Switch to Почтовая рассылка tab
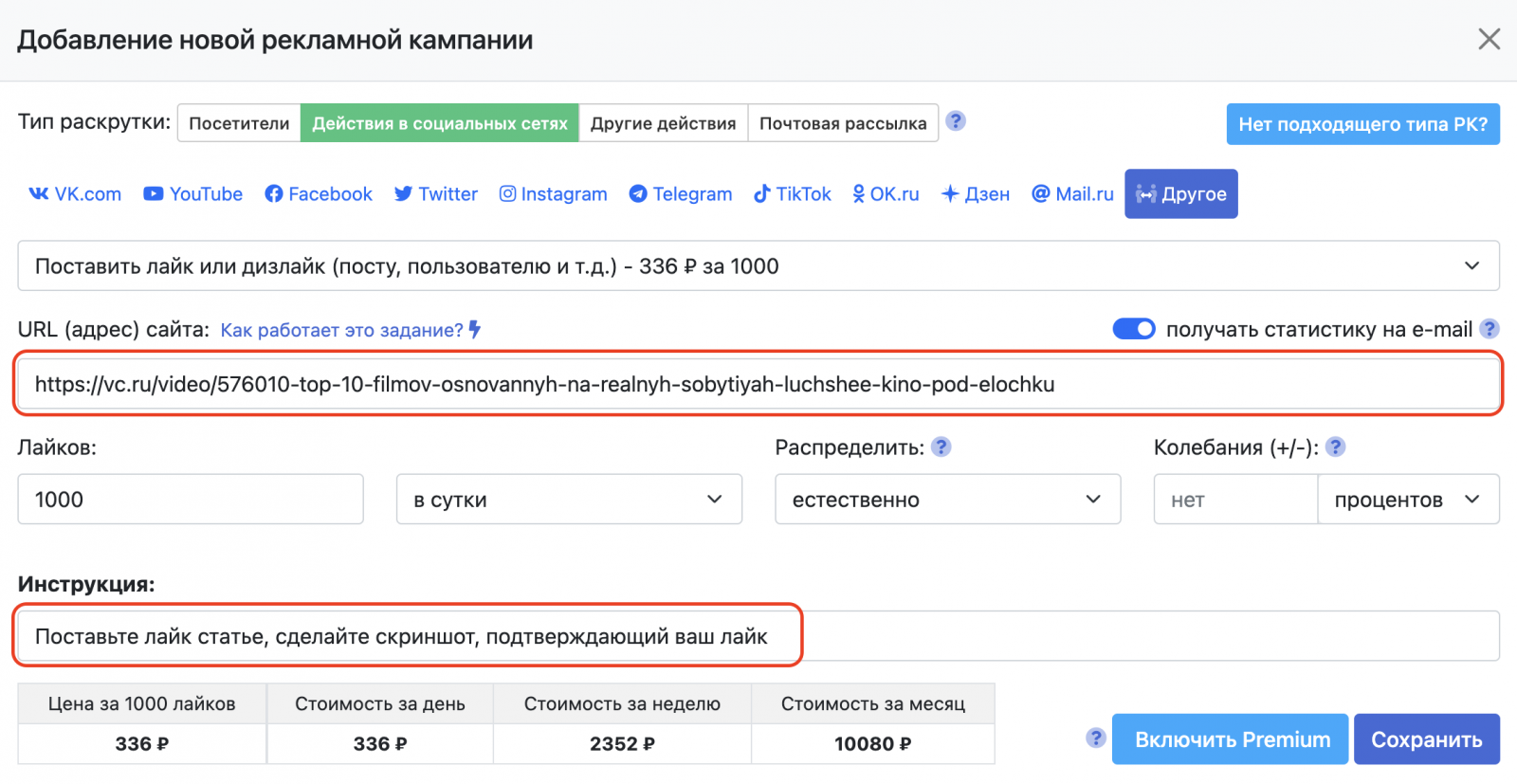This screenshot has width=1517, height=784. coord(843,123)
